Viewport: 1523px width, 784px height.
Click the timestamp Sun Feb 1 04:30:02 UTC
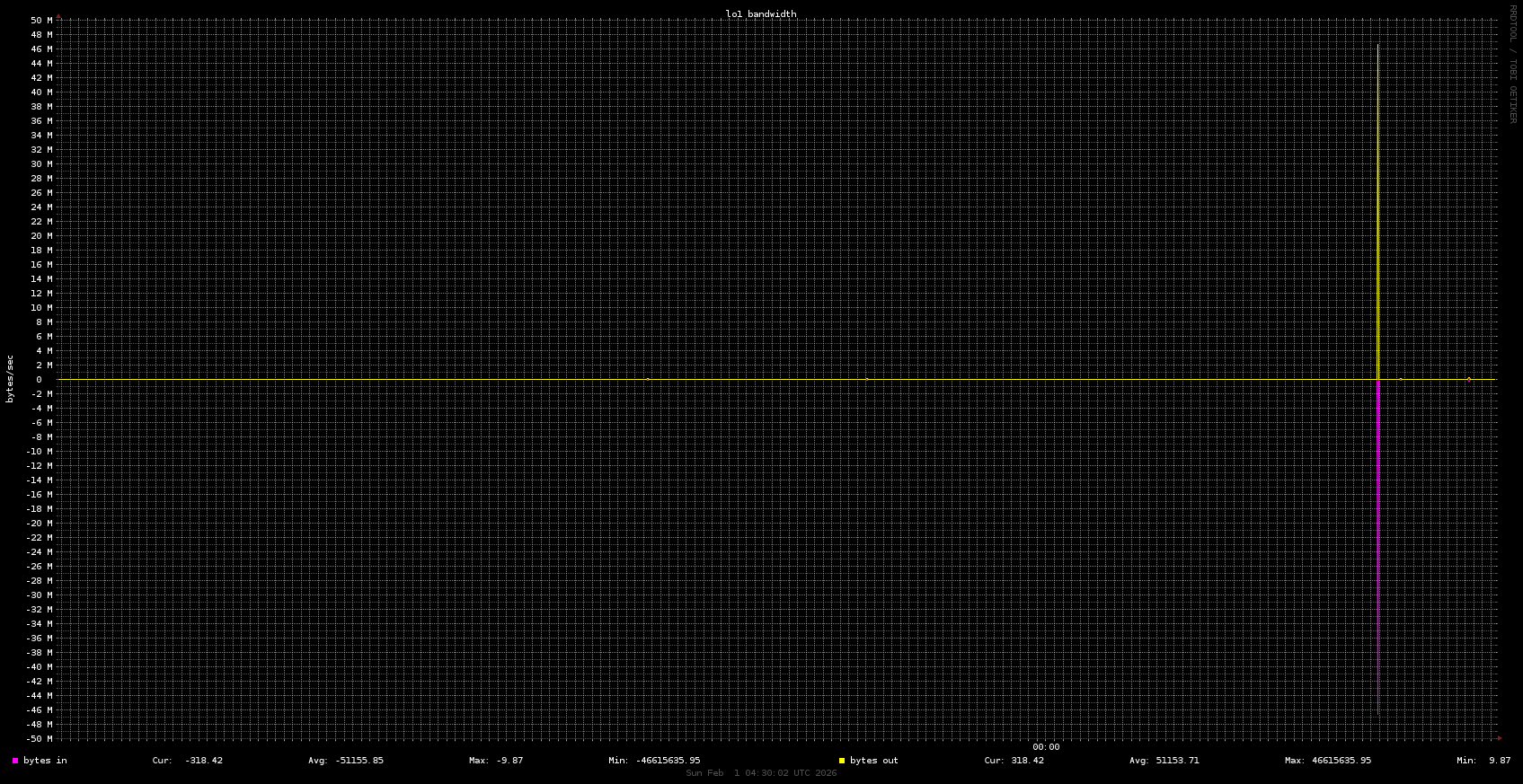(x=760, y=773)
